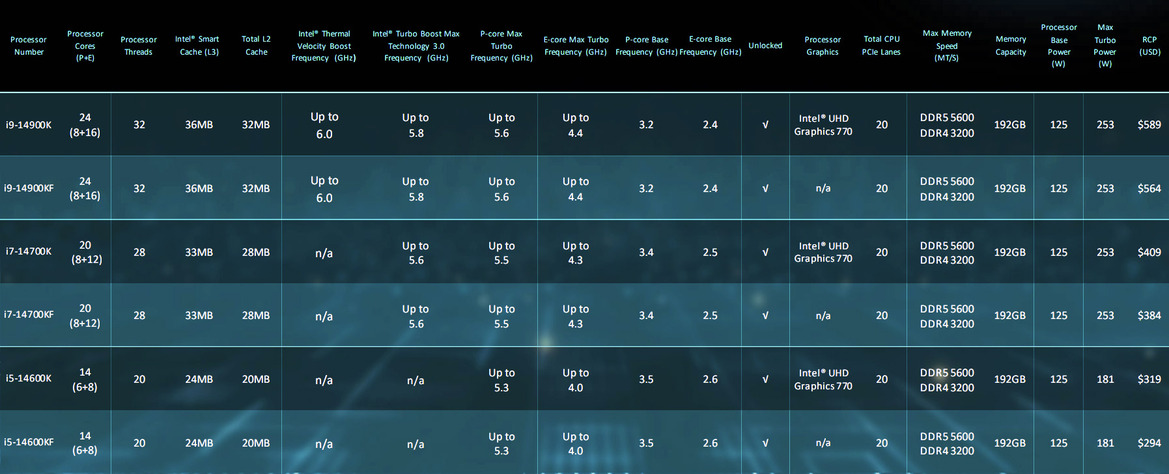
Task: Click the Thermal Velocity Boost Frequency header
Action: click(x=324, y=45)
